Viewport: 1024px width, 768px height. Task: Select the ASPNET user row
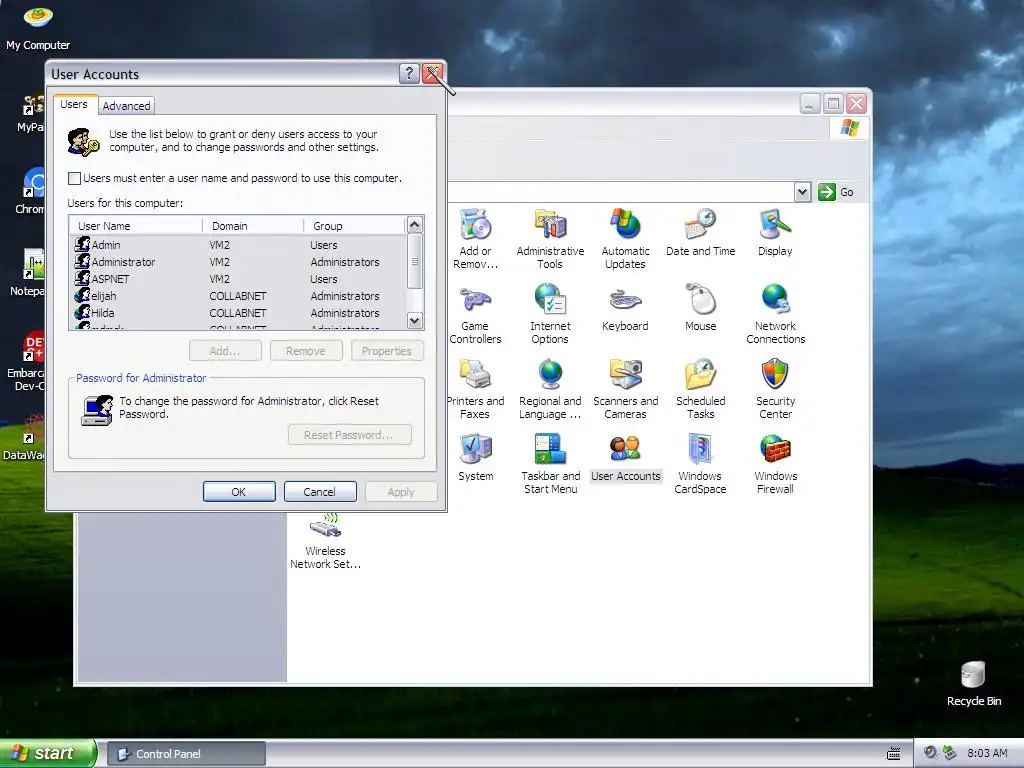(238, 279)
